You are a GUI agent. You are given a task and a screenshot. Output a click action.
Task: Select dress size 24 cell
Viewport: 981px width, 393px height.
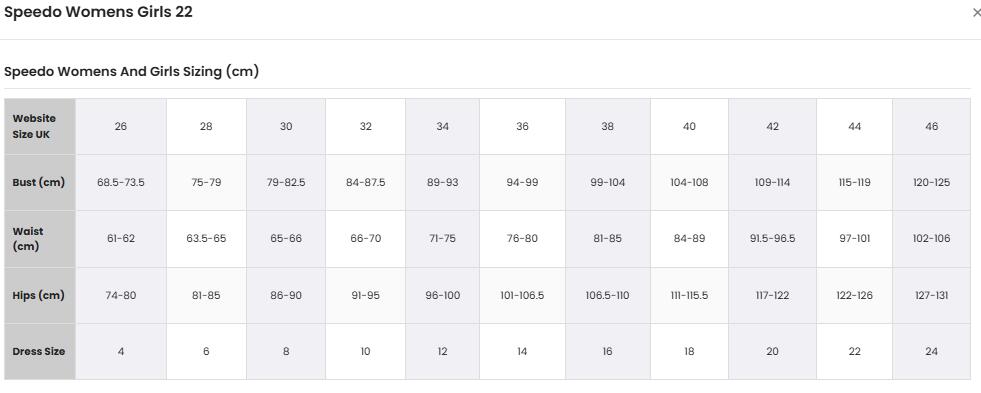tap(932, 352)
